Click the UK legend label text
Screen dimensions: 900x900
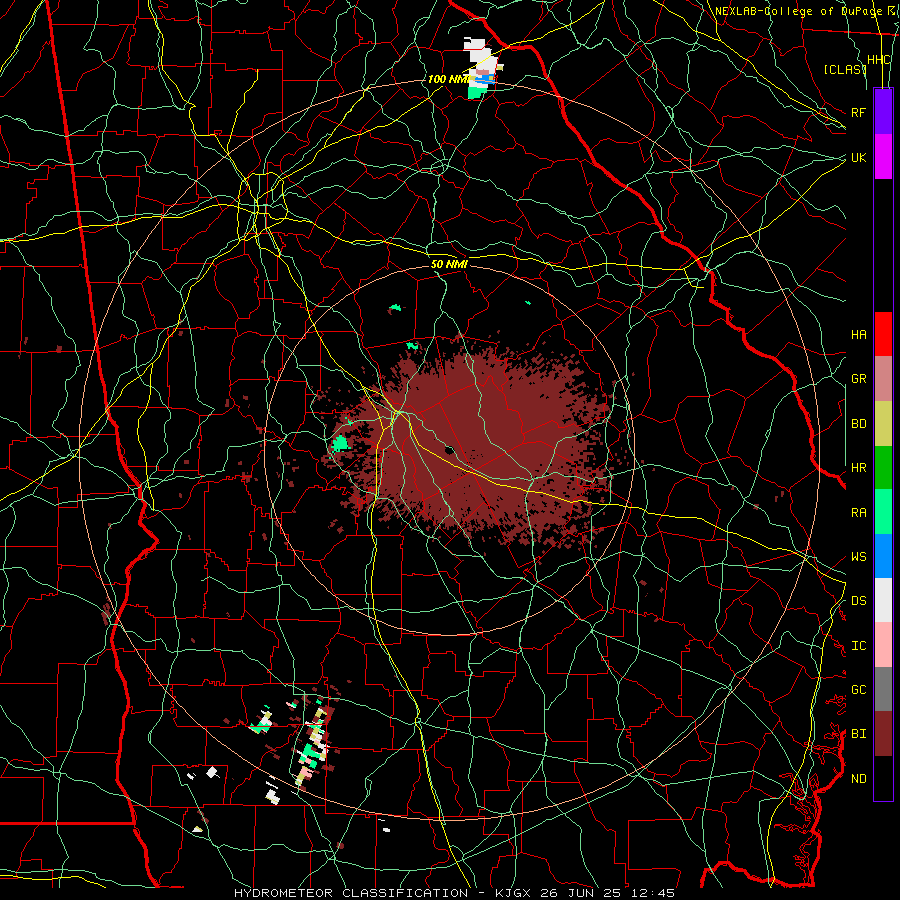[x=858, y=157]
